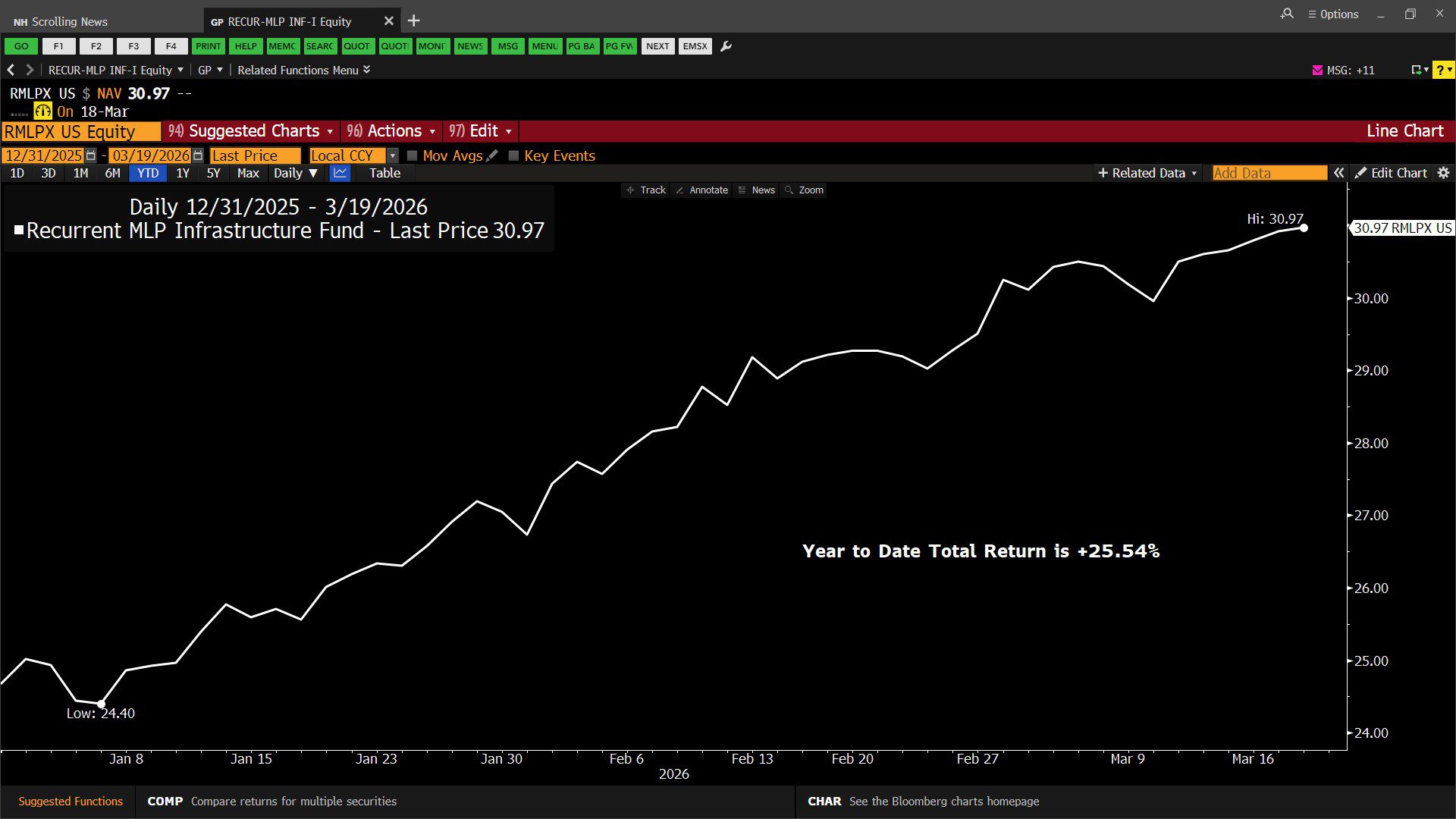This screenshot has width=1456, height=819.
Task: Click the start date calendar icon
Action: tap(91, 155)
